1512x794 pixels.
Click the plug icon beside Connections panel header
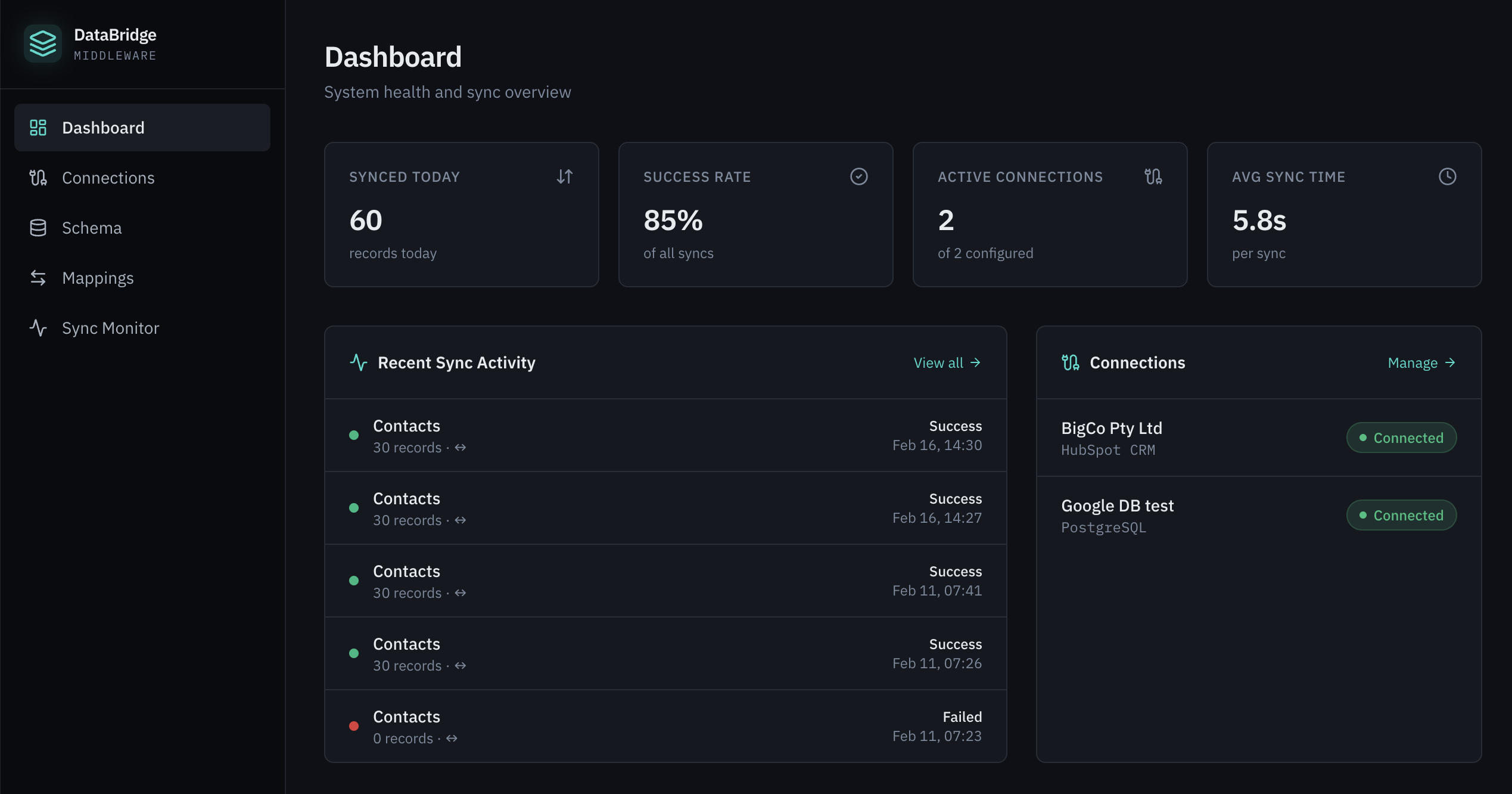click(x=1069, y=362)
